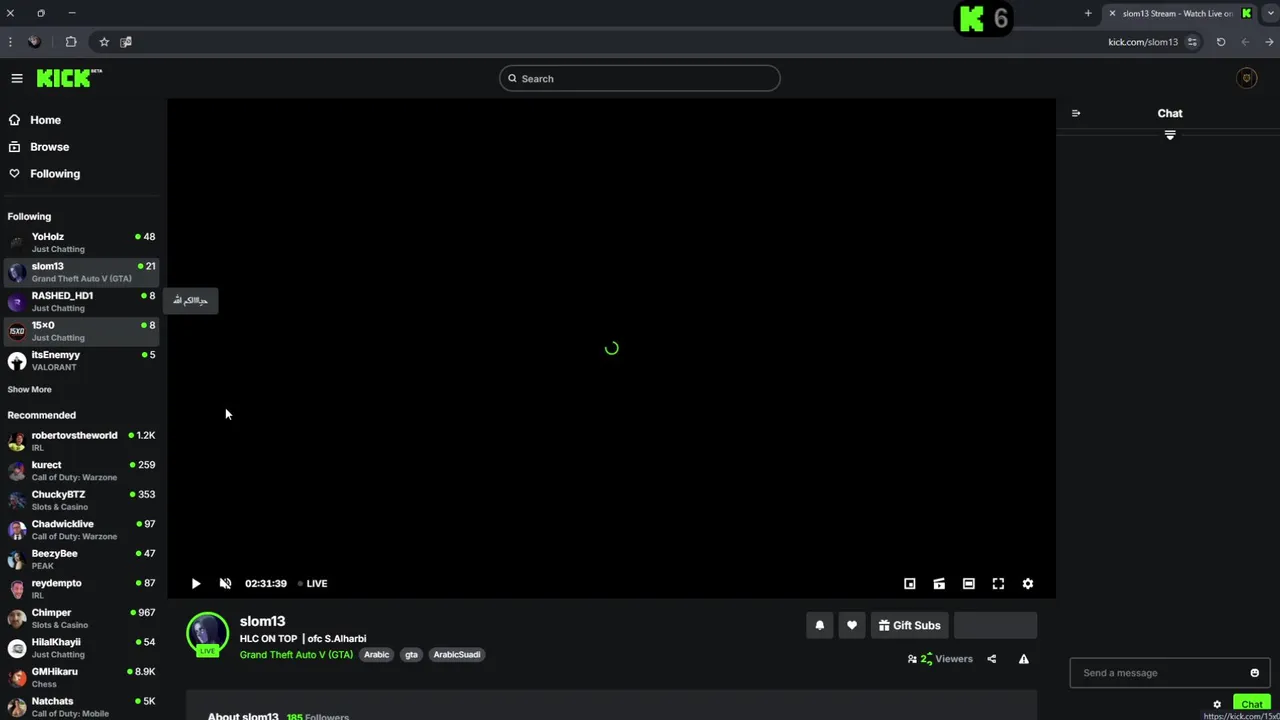1280x720 pixels.
Task: Open Chimper recommended channel
Action: (82, 618)
